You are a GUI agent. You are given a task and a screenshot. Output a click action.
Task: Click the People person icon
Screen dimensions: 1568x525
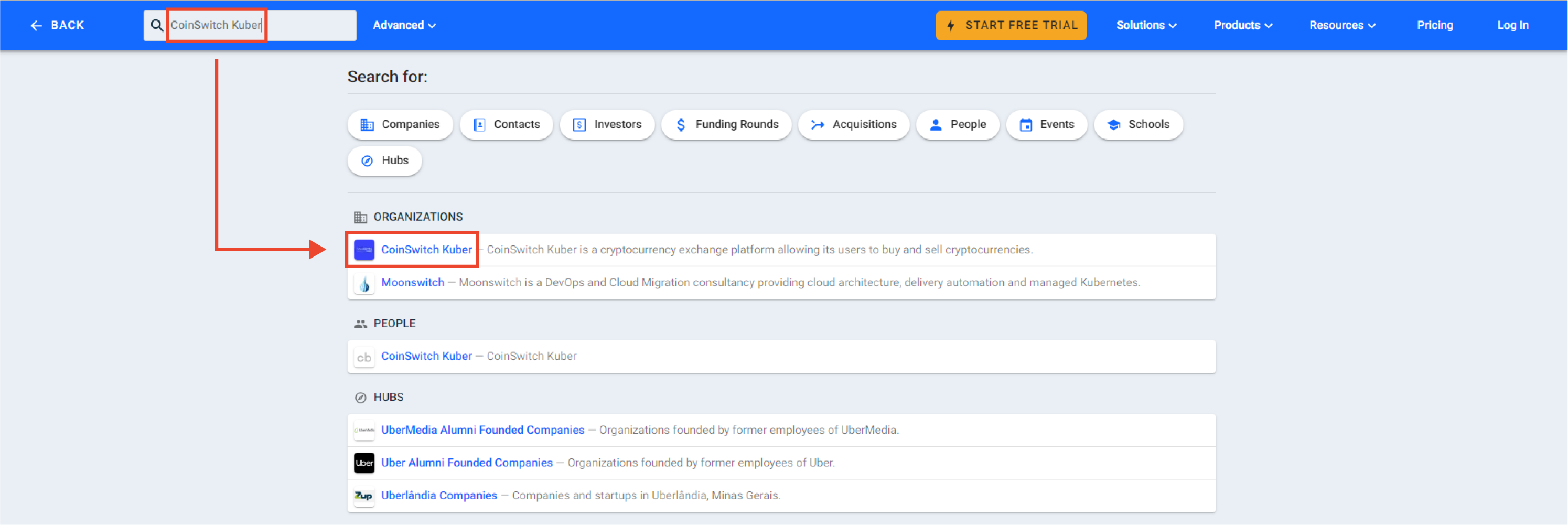click(936, 124)
